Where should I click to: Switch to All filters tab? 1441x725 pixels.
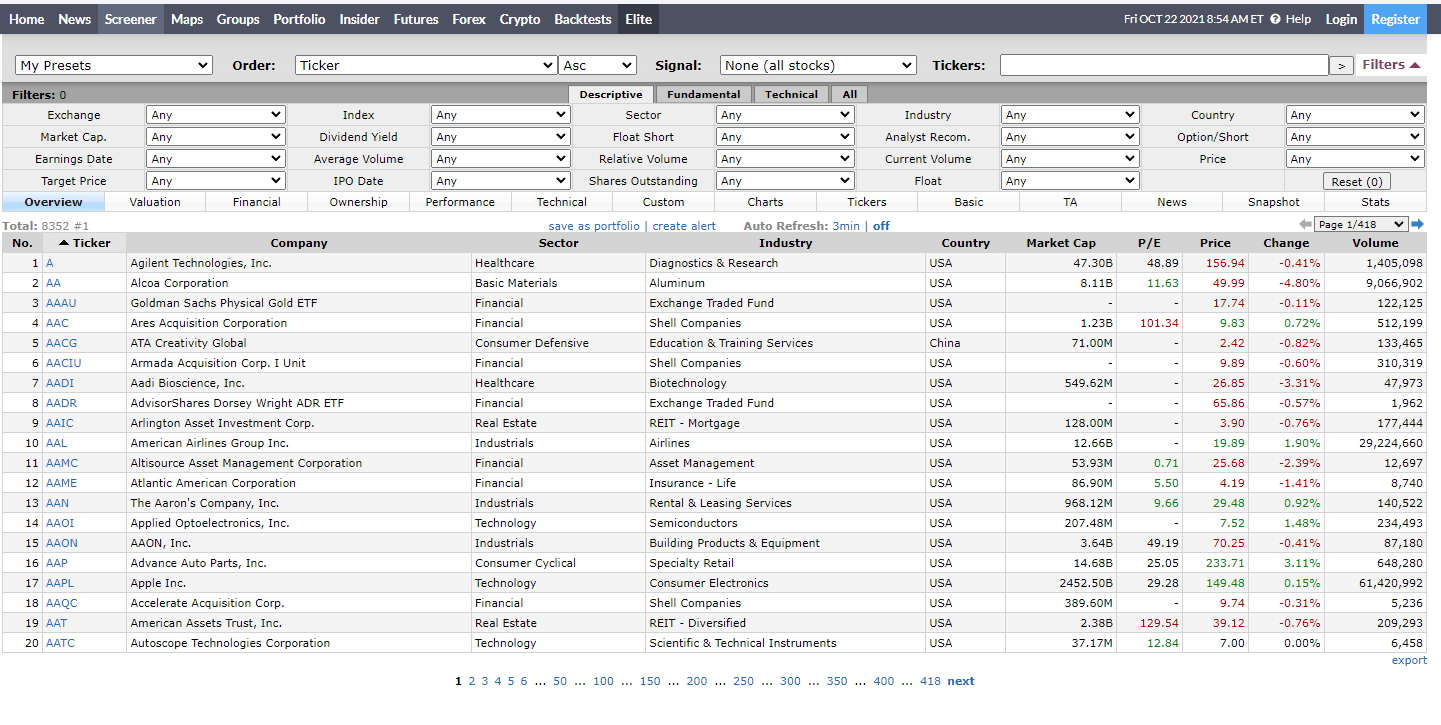point(850,94)
